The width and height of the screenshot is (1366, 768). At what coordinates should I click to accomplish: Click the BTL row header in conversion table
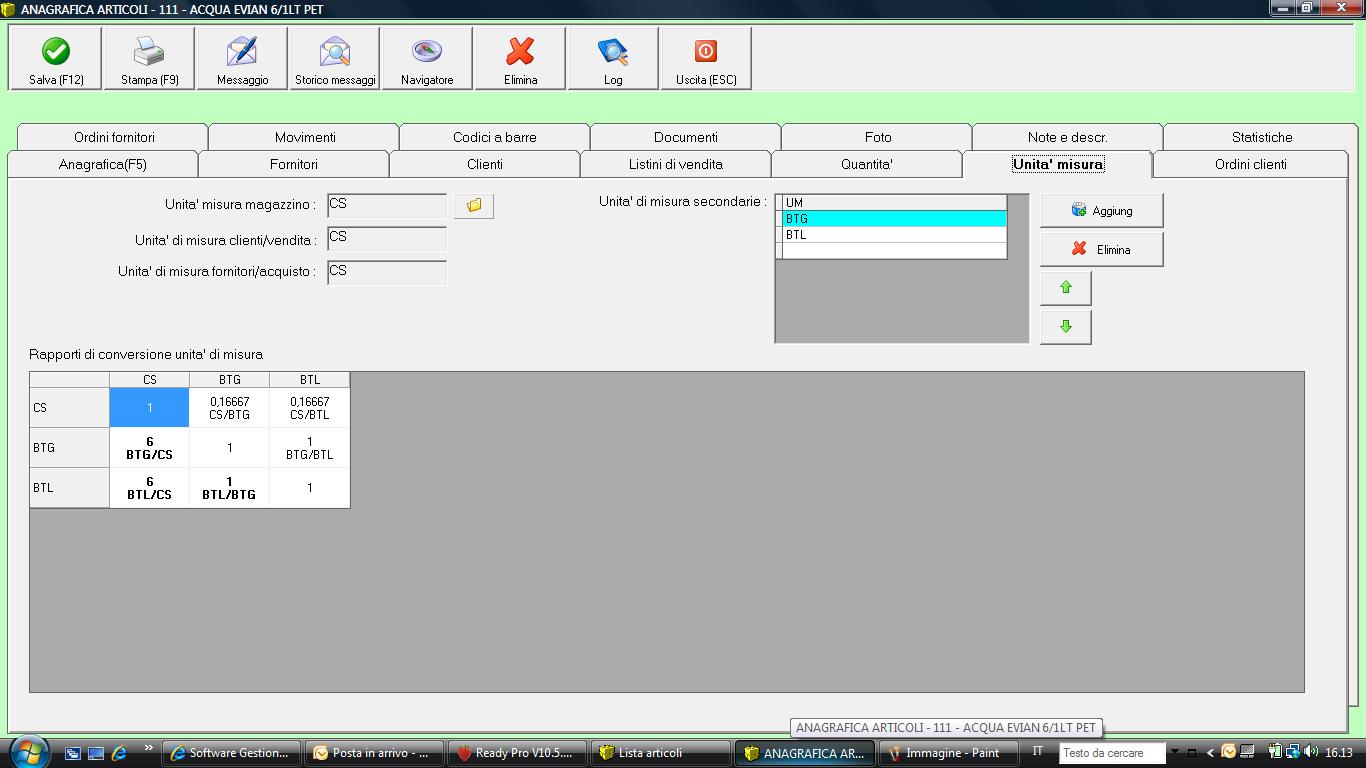[69, 488]
